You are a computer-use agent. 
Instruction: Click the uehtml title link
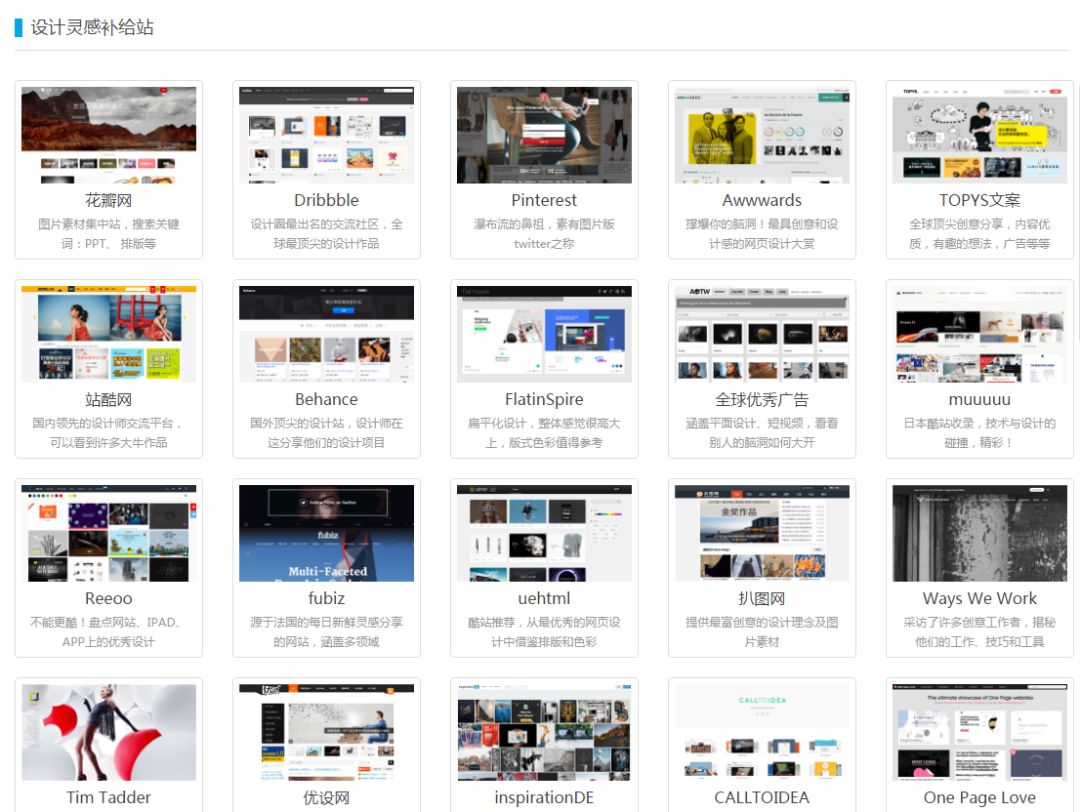coord(544,598)
